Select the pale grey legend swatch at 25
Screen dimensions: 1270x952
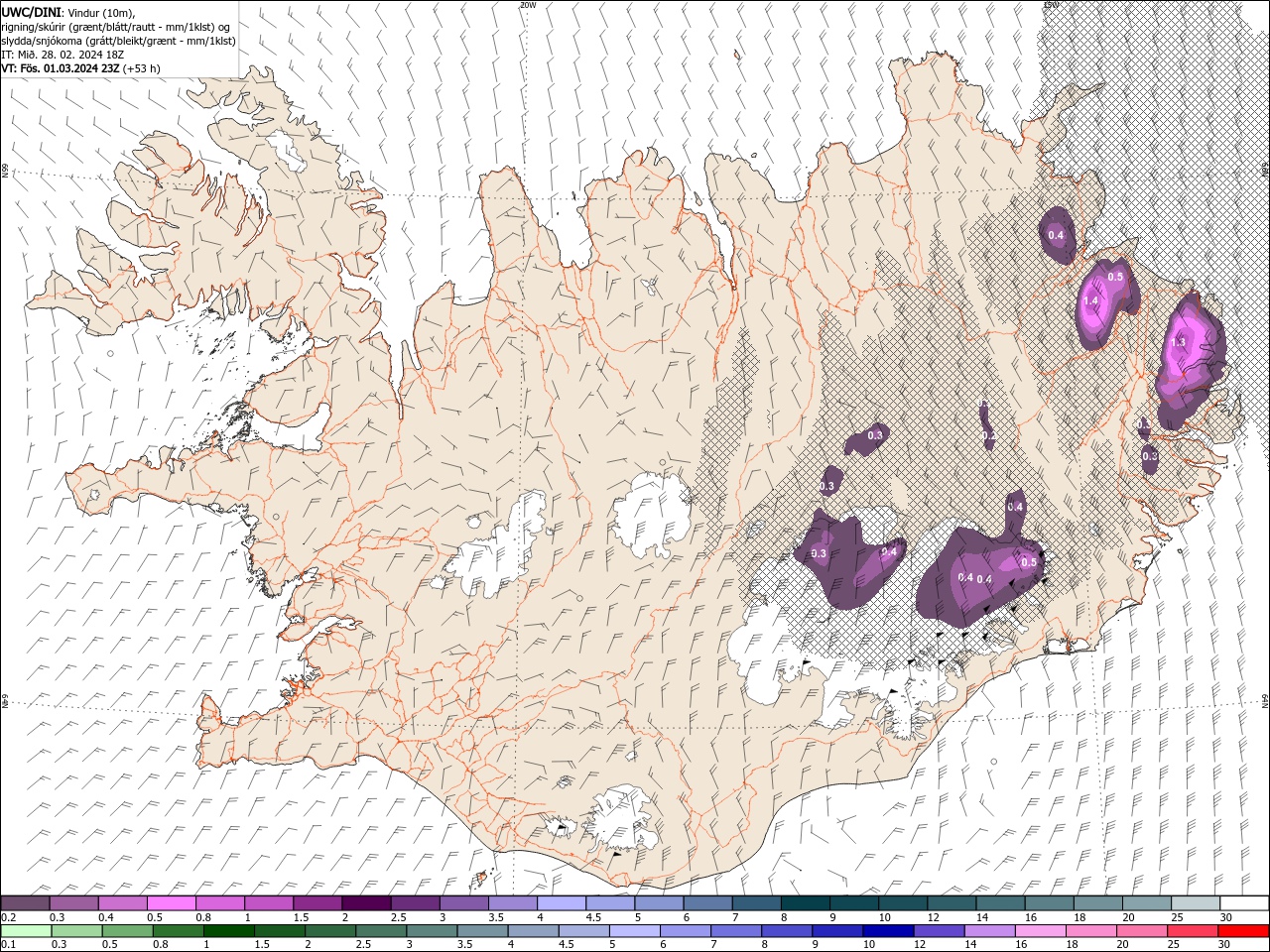pyautogui.click(x=1195, y=903)
